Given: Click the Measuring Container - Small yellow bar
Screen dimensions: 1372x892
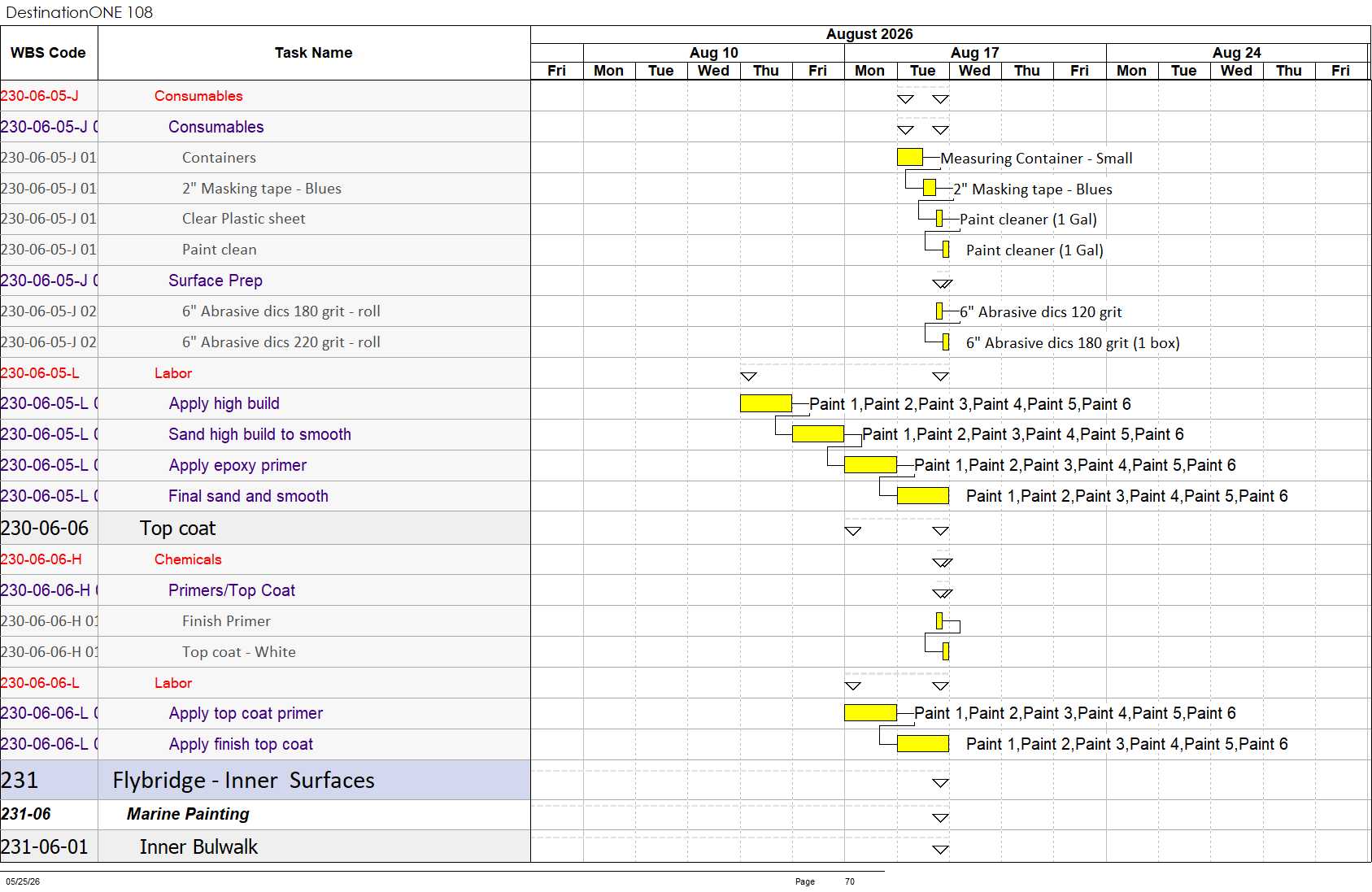Looking at the screenshot, I should click(909, 157).
